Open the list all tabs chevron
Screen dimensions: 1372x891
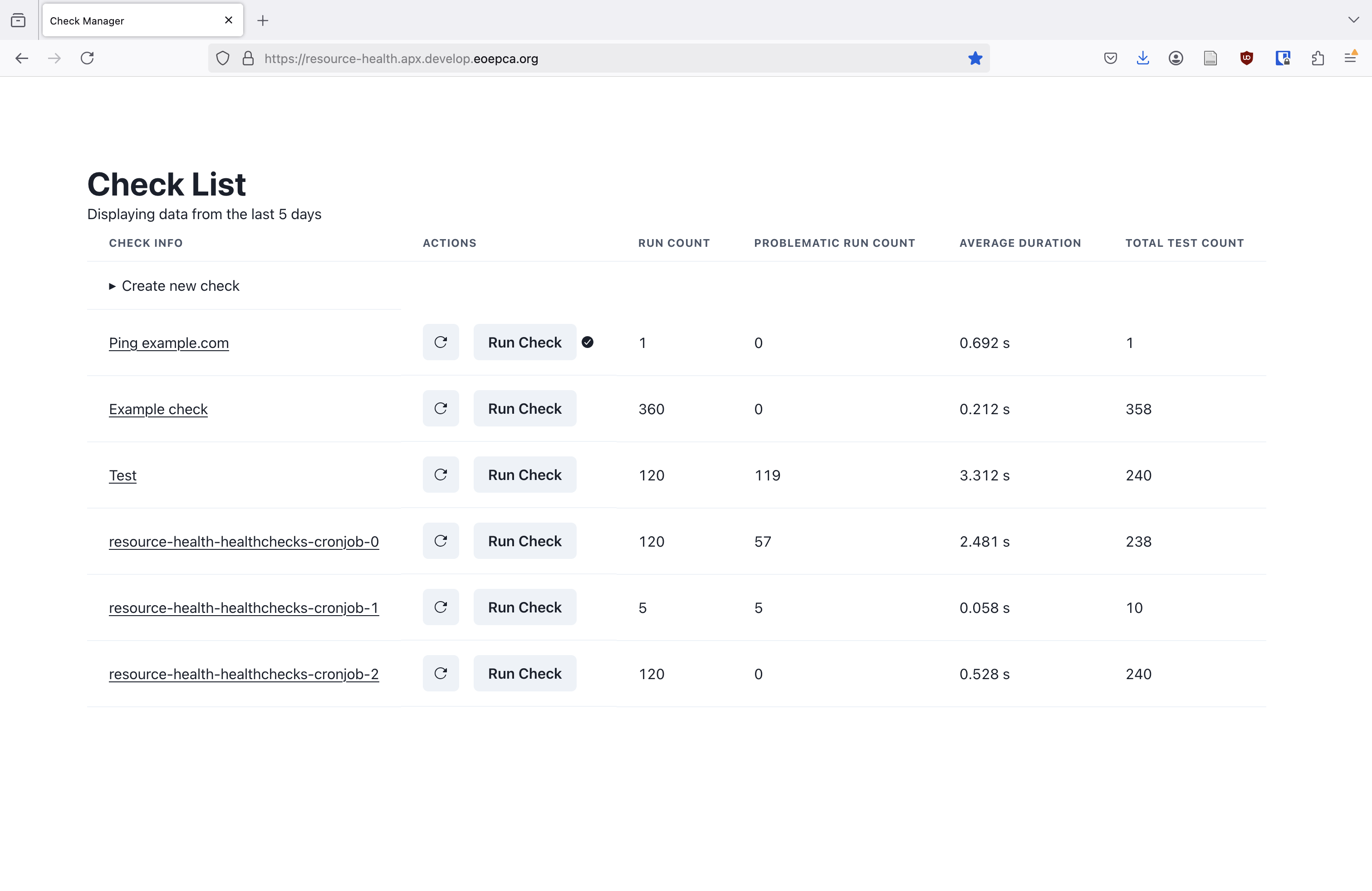[1353, 20]
